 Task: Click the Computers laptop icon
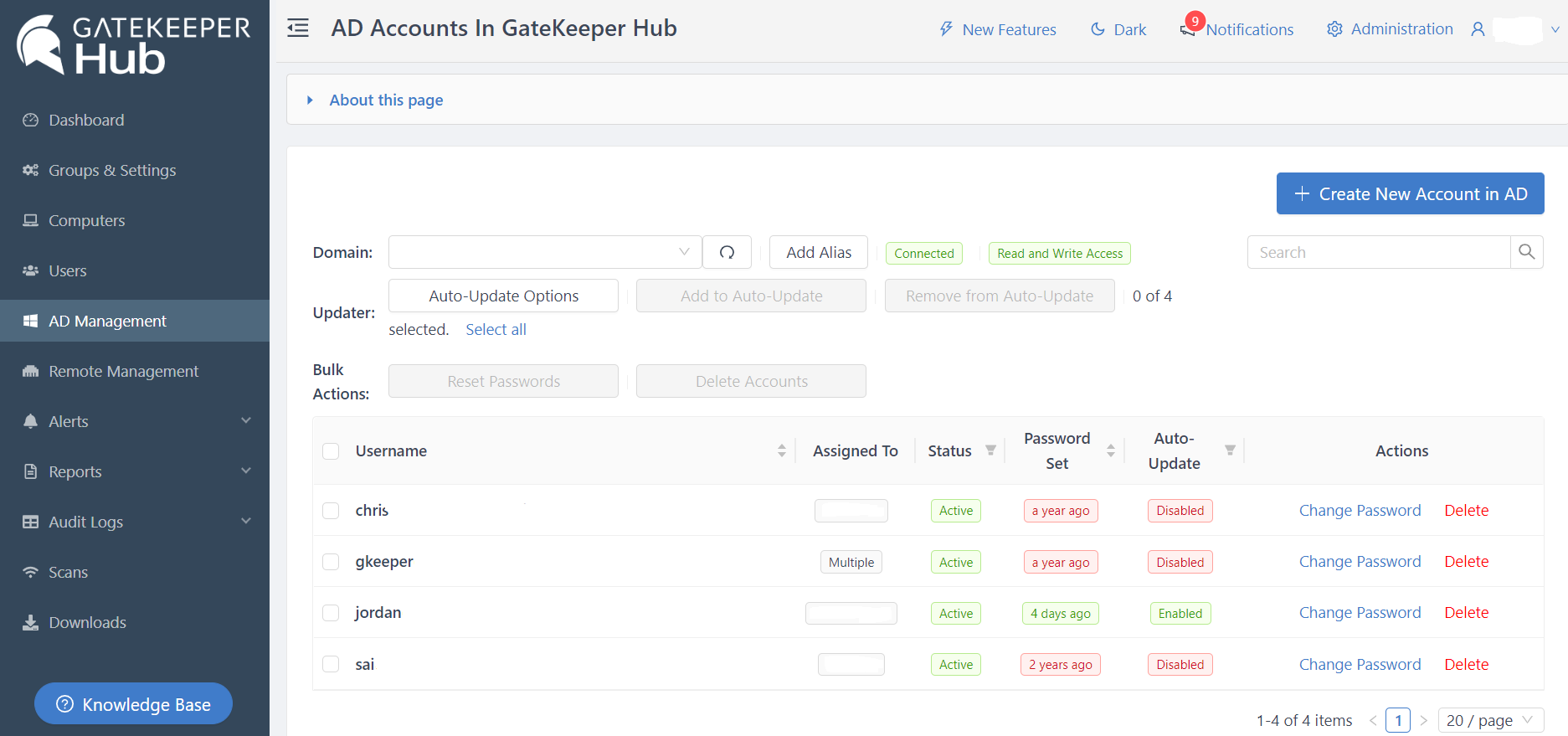(31, 220)
